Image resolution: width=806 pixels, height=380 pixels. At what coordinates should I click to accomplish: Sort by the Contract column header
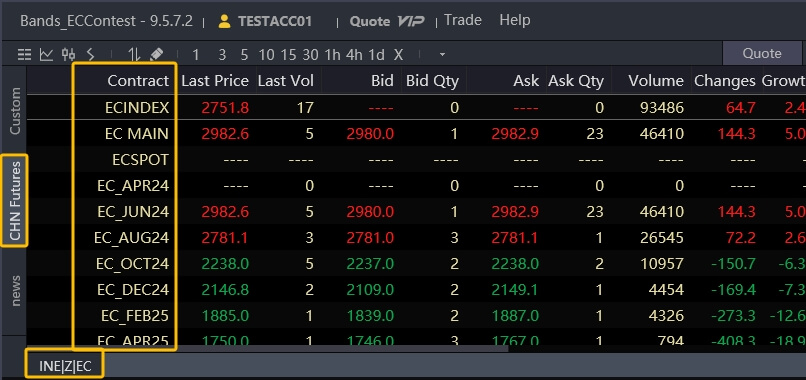coord(138,81)
